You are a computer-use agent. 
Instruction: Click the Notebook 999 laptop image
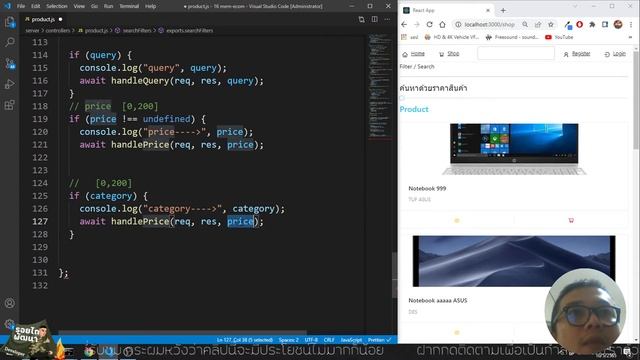[x=514, y=149]
